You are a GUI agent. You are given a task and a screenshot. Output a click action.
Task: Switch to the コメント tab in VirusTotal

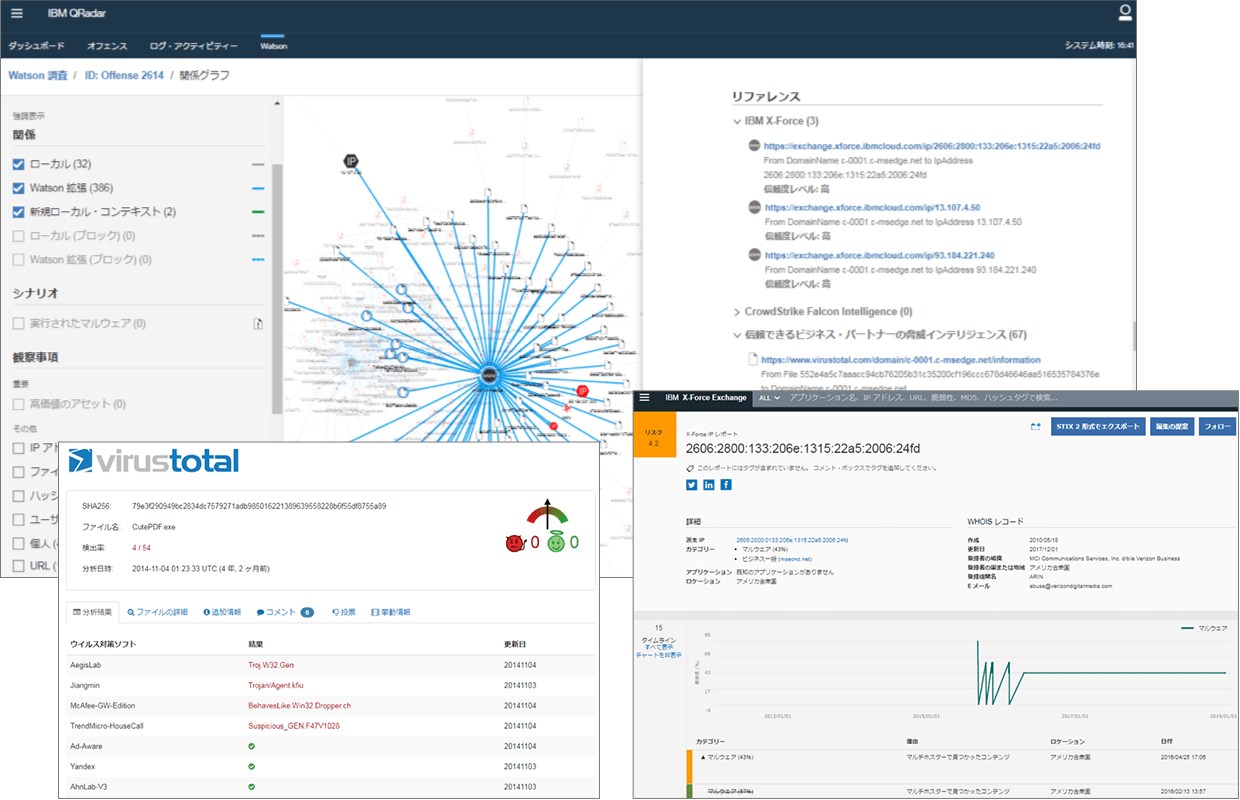click(x=285, y=612)
